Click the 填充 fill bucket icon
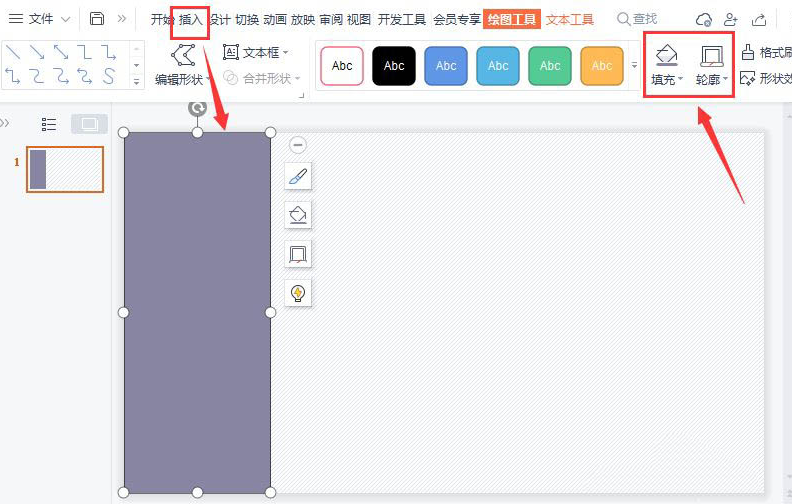 tap(666, 55)
